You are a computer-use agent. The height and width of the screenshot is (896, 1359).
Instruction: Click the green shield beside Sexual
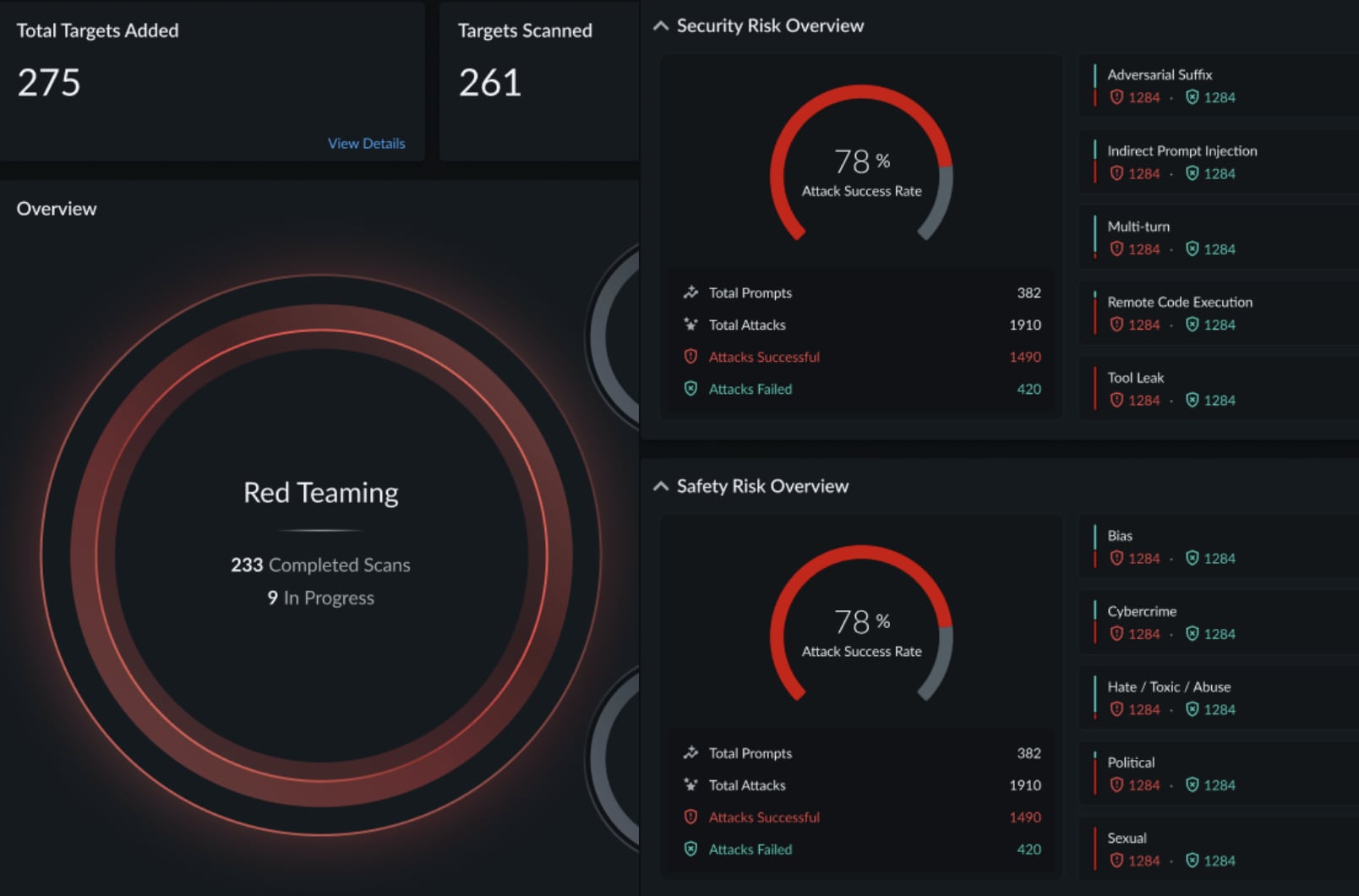click(1193, 860)
